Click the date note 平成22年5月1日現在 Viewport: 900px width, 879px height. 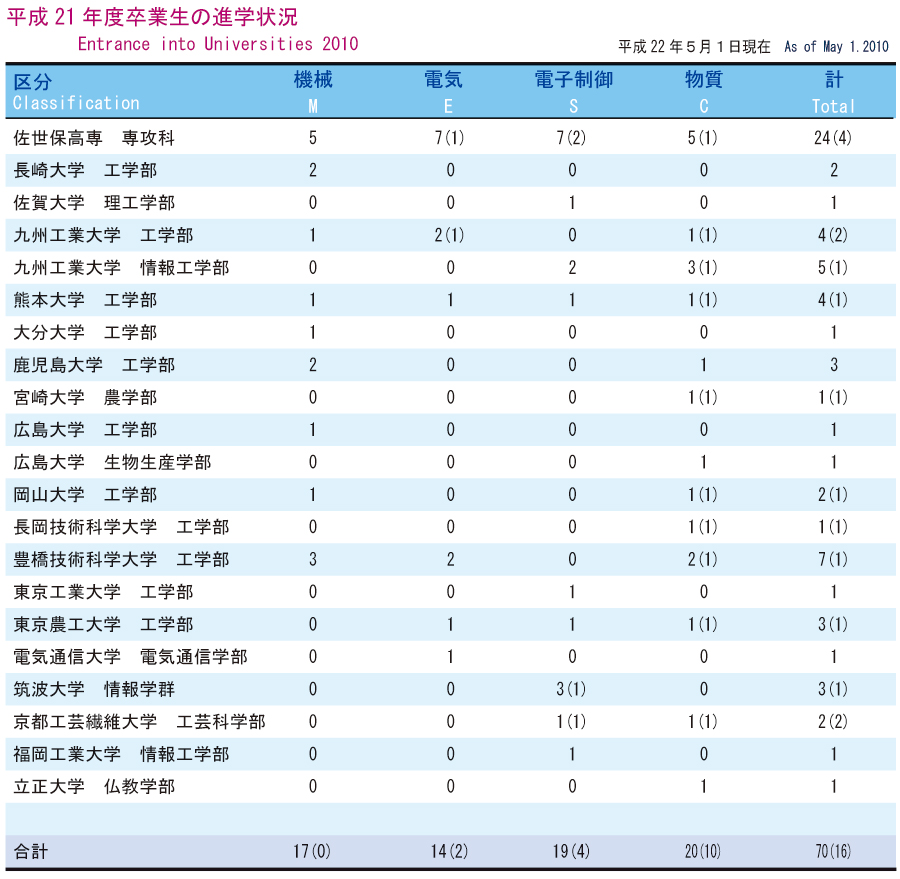[x=694, y=47]
